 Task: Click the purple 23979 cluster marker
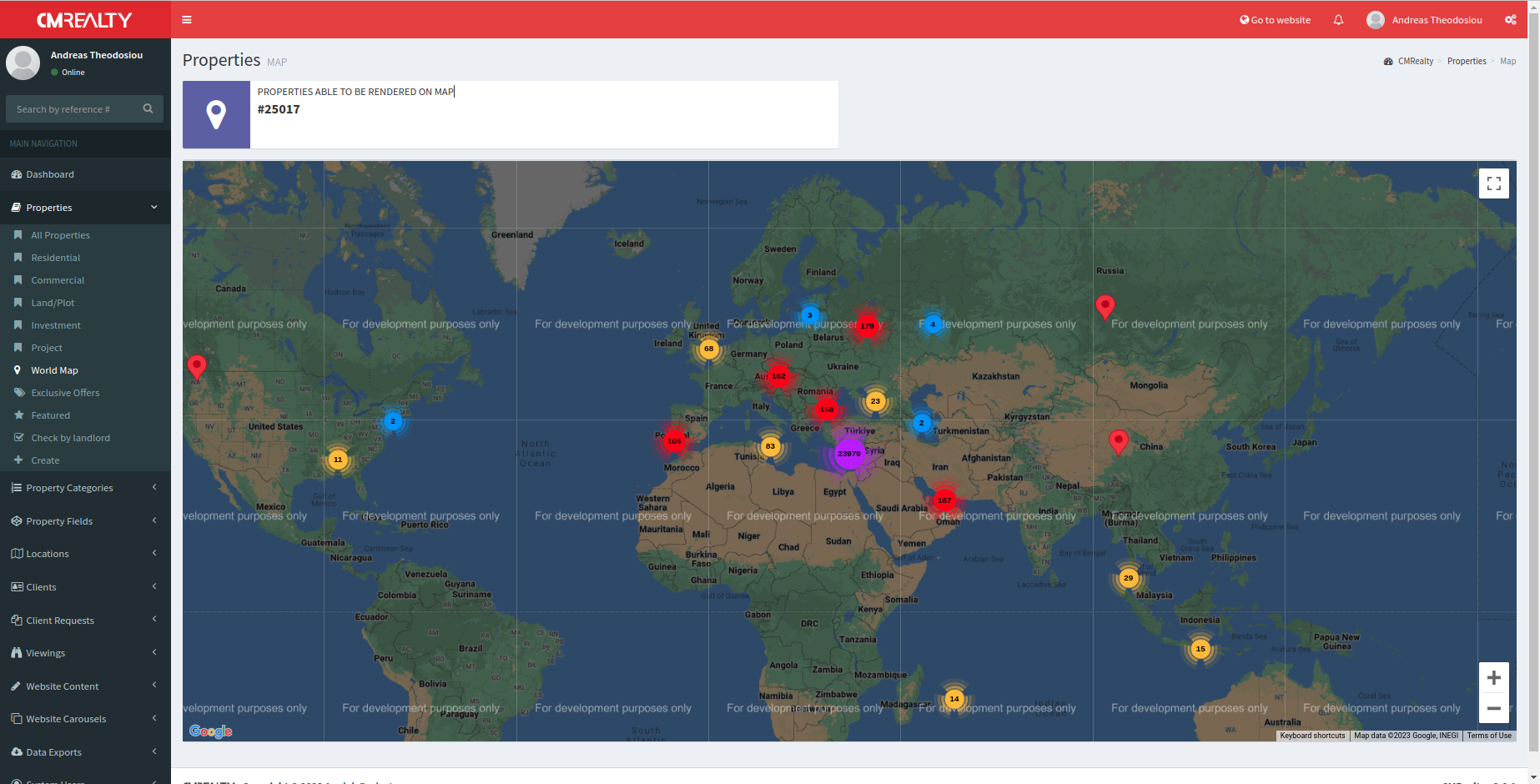pos(849,454)
